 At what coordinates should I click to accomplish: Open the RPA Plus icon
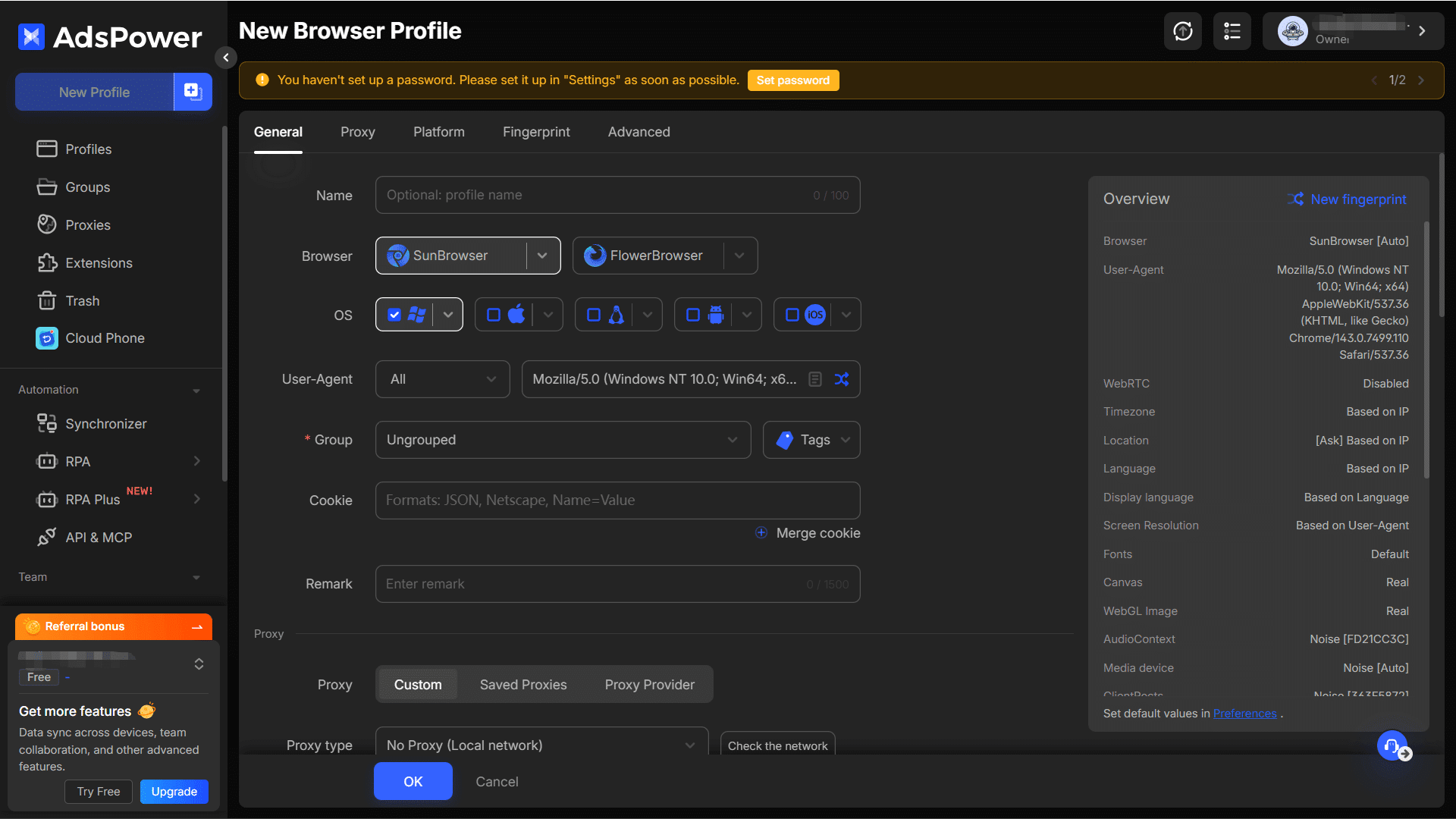coord(47,499)
